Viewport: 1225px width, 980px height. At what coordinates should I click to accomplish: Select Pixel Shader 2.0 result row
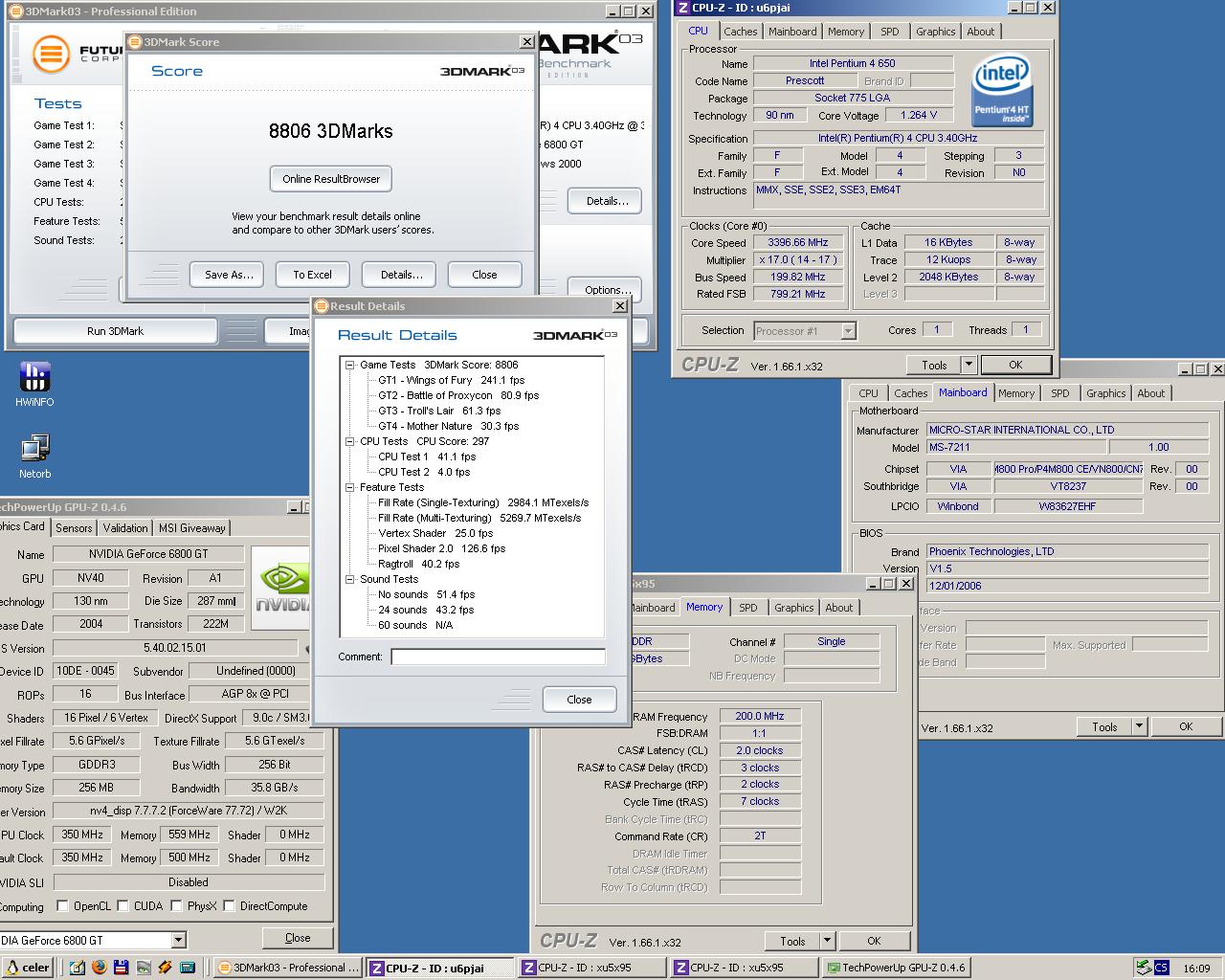click(441, 548)
